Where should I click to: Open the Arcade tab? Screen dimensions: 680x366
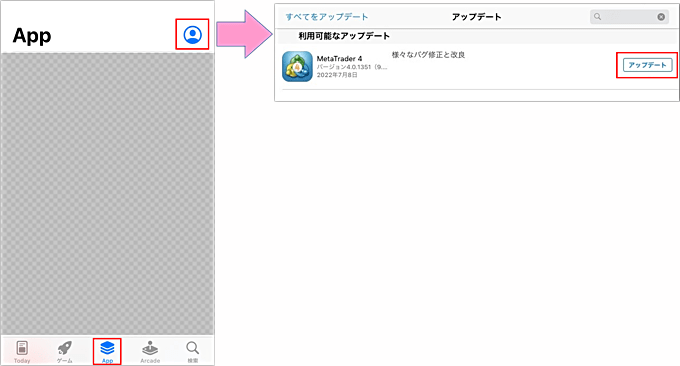pyautogui.click(x=150, y=352)
